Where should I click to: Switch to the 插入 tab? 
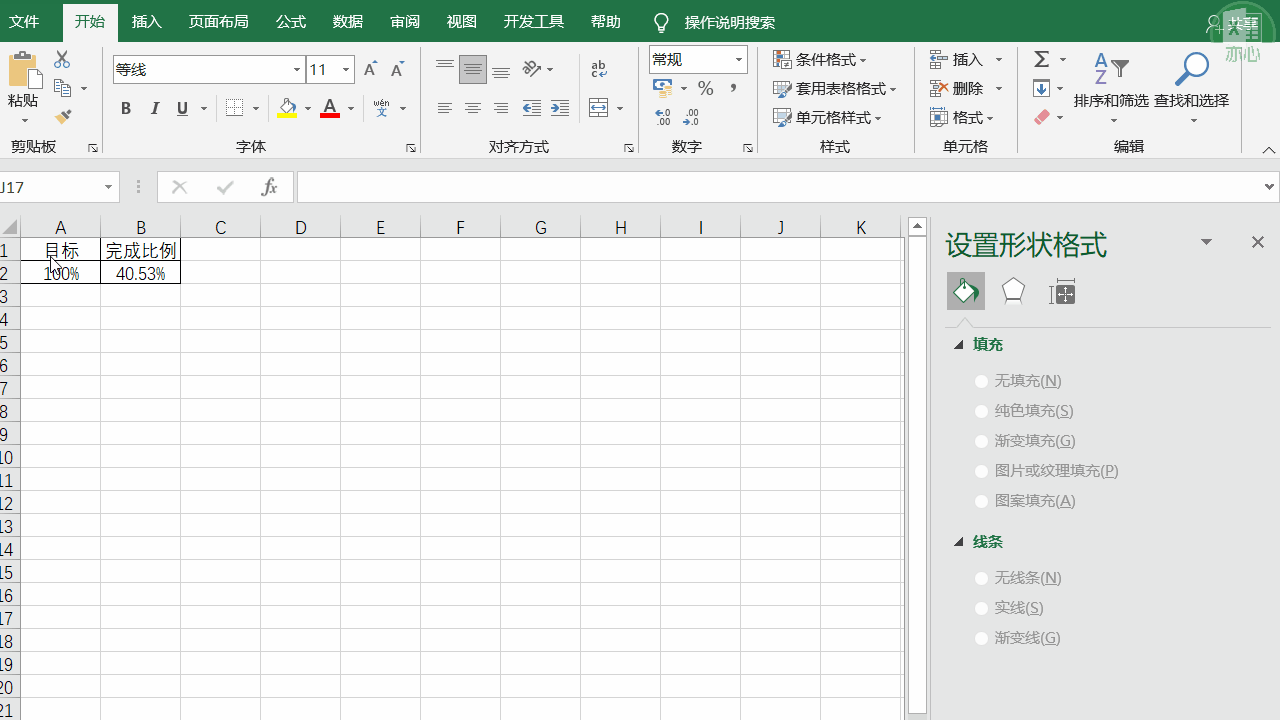point(147,21)
